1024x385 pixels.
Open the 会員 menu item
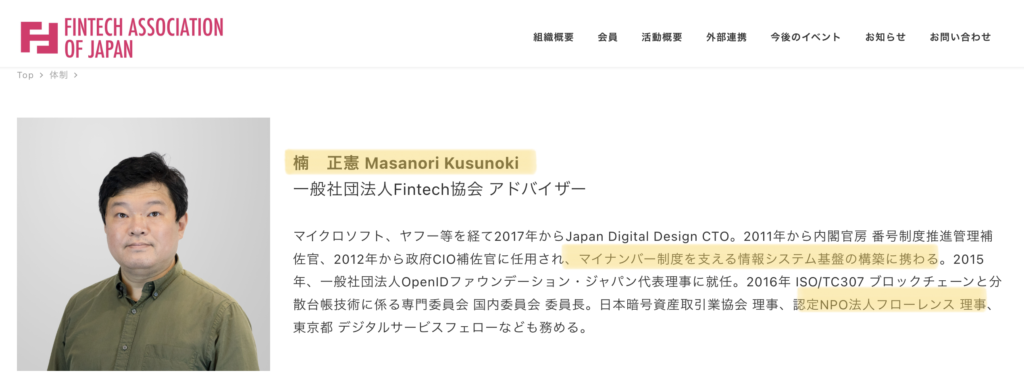click(x=607, y=37)
